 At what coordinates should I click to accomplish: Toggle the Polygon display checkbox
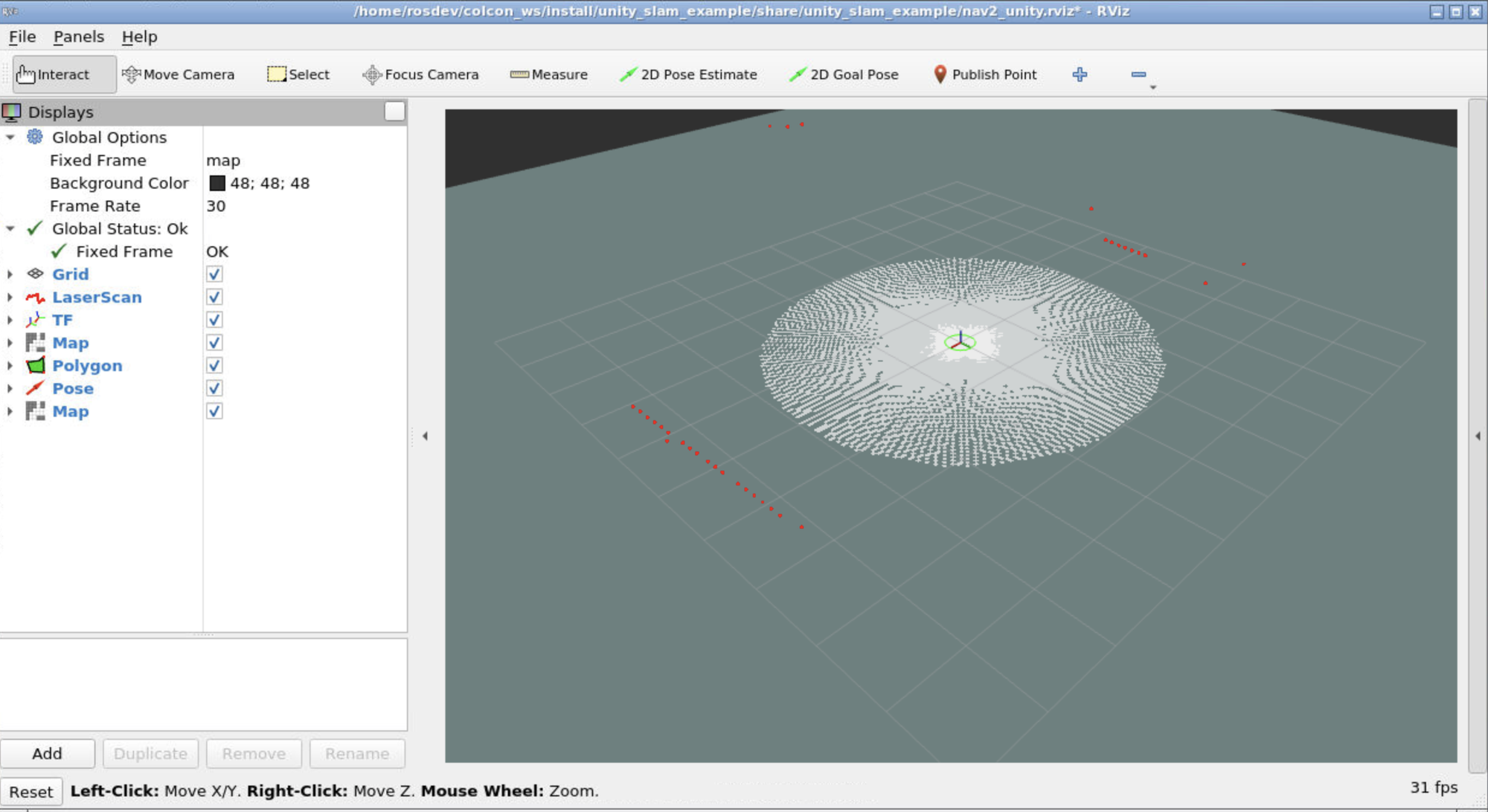click(214, 366)
